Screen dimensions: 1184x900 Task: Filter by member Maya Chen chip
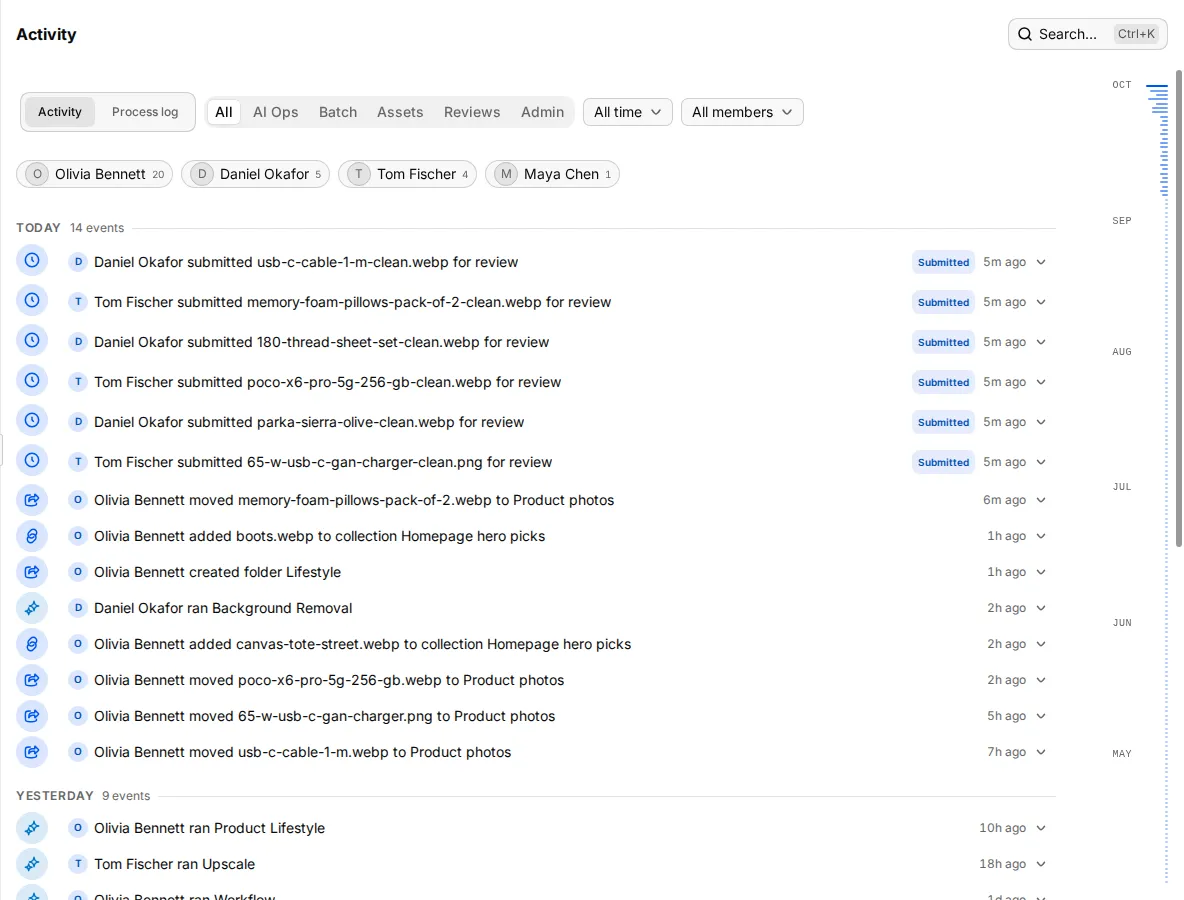[x=552, y=174]
